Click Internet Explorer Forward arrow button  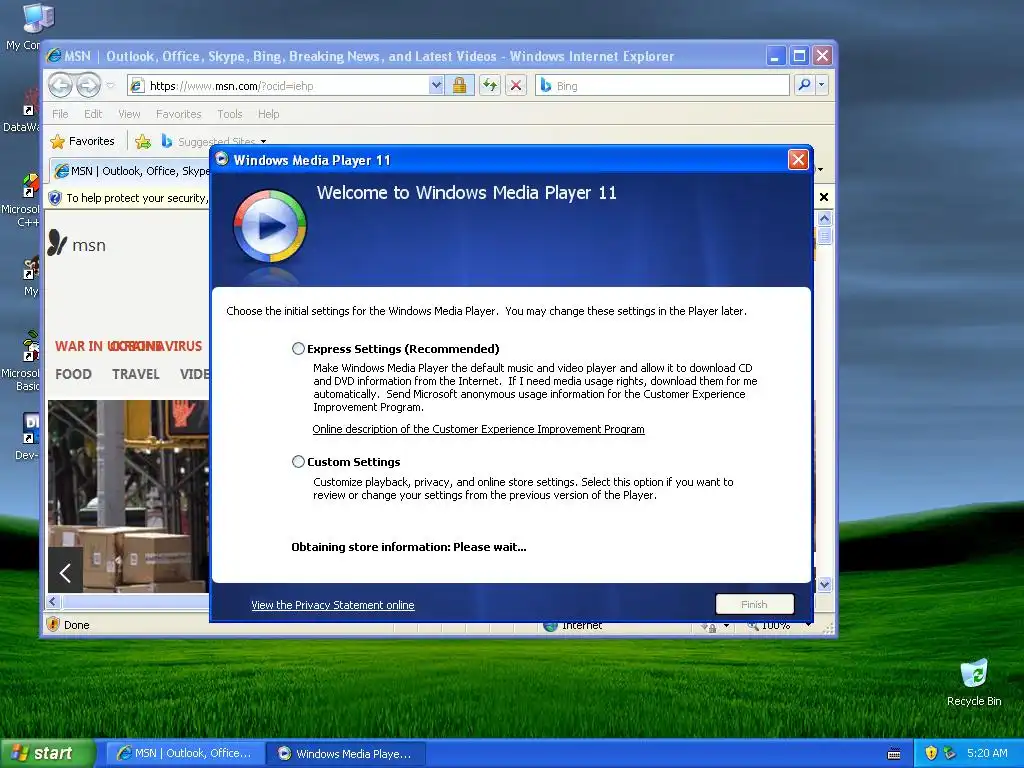[x=88, y=85]
